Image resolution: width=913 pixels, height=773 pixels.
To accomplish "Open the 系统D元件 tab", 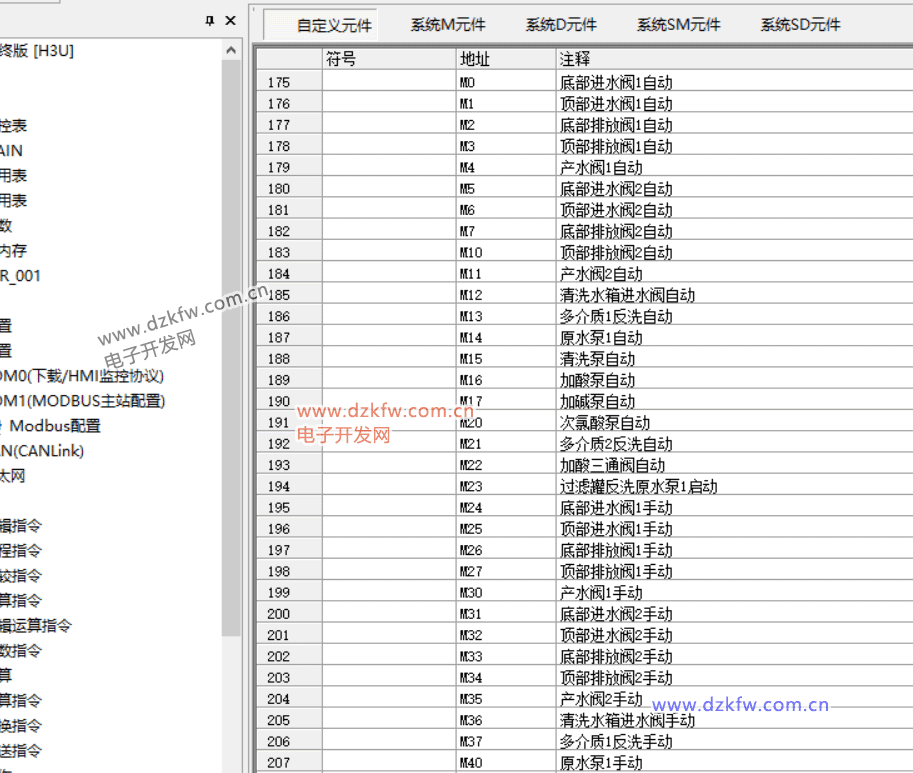I will coord(561,25).
